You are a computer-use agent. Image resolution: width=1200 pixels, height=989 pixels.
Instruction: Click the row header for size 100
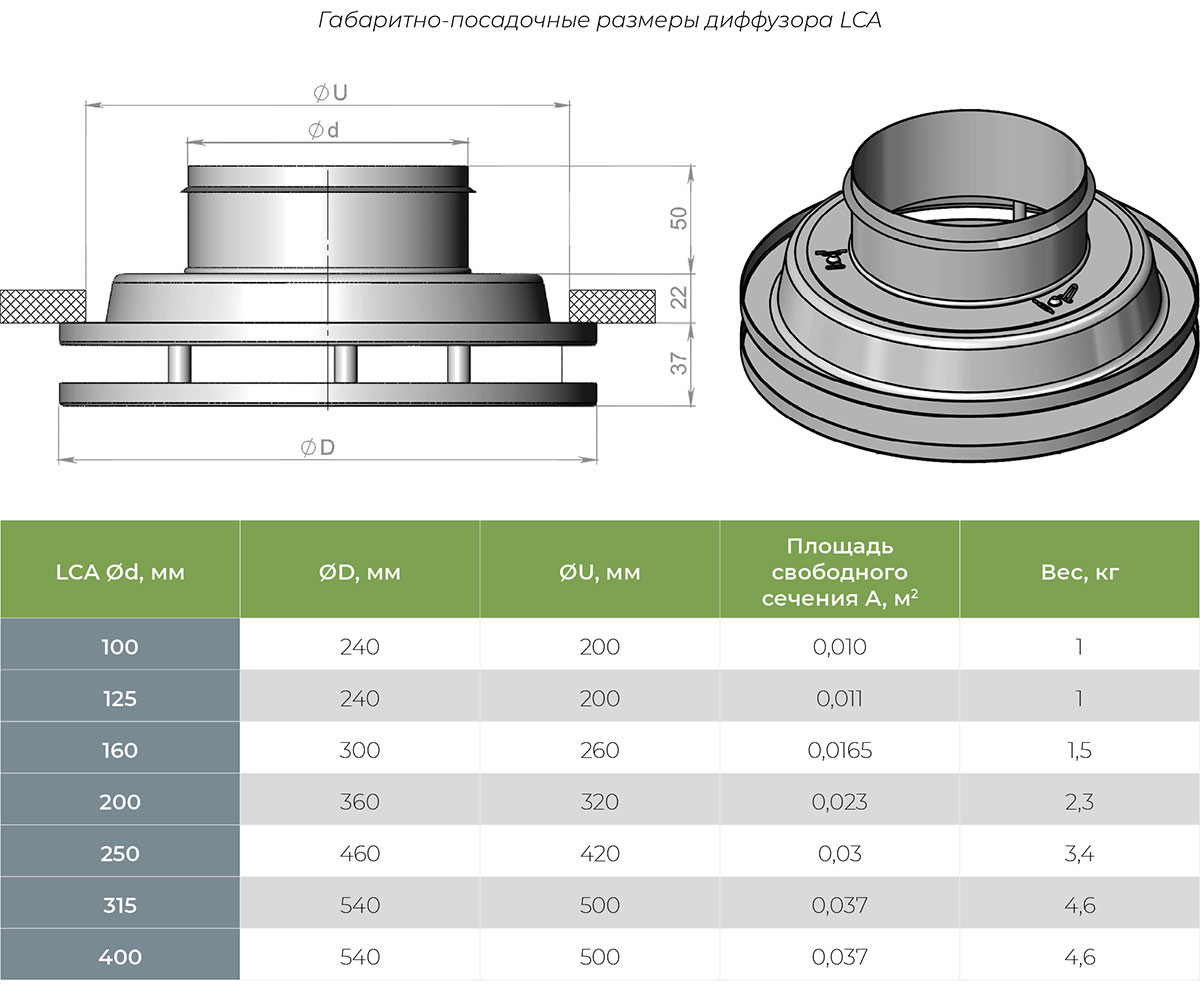click(119, 647)
